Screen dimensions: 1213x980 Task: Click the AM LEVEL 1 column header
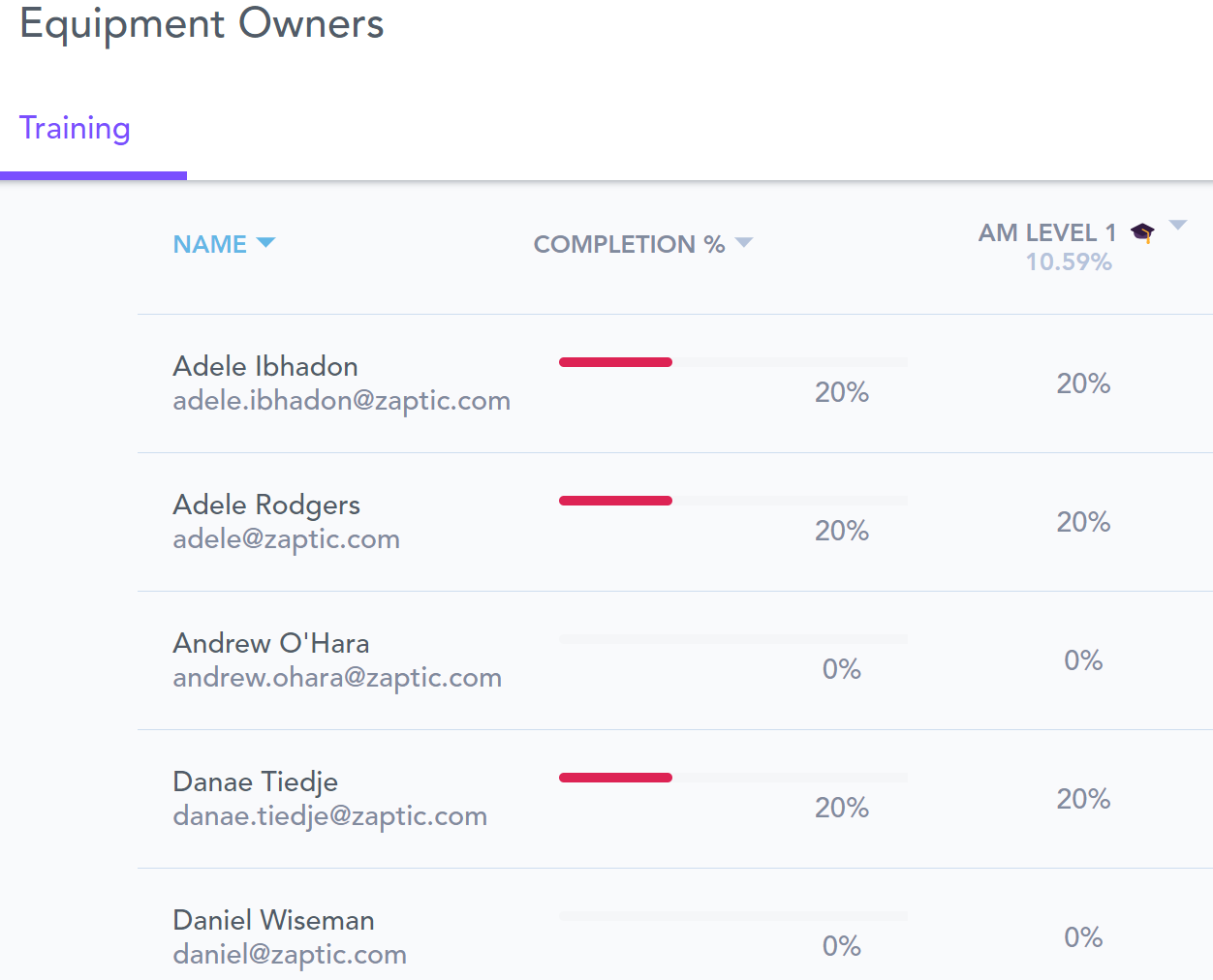coord(1046,233)
